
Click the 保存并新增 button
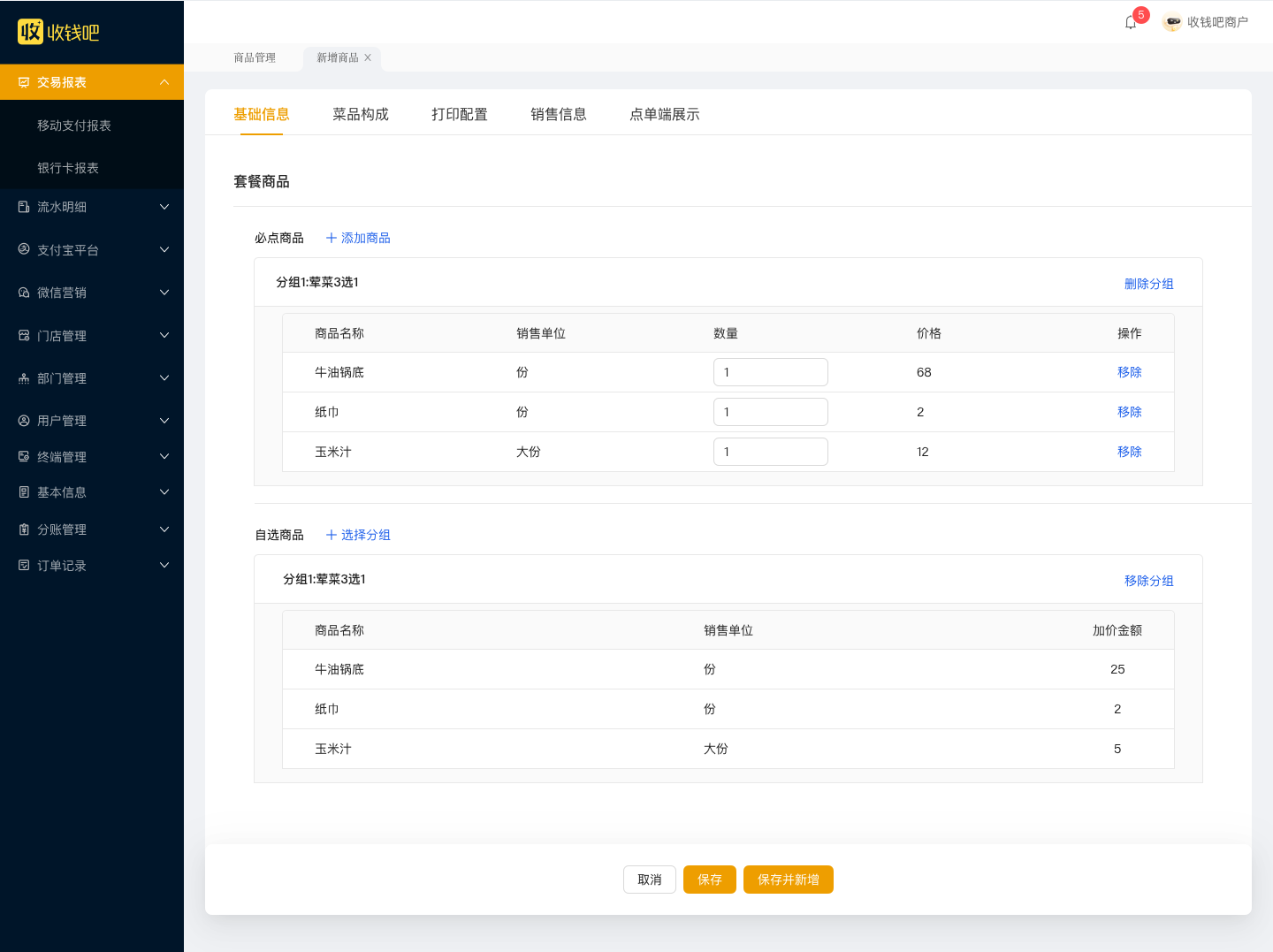789,880
